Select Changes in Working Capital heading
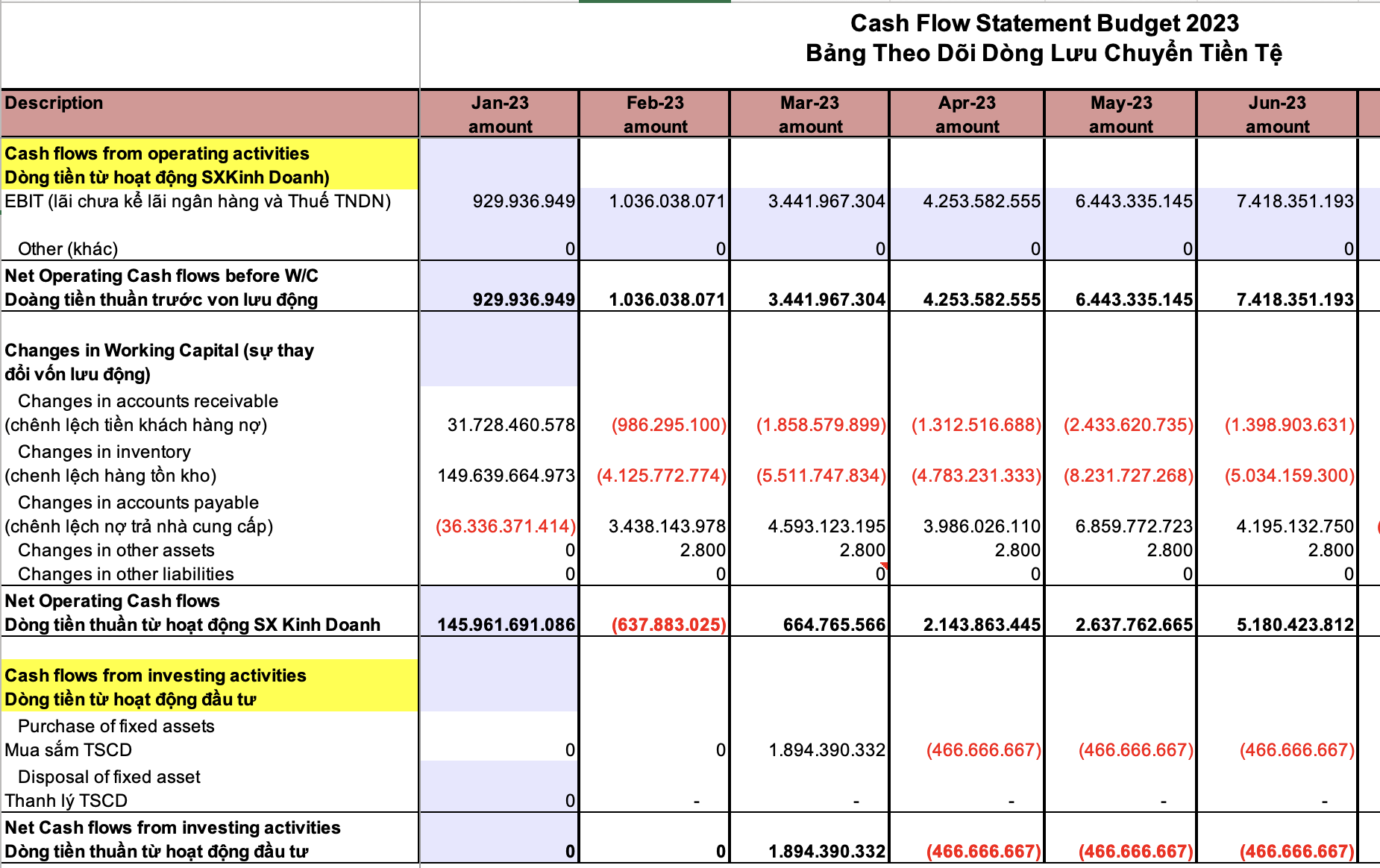 pos(159,362)
